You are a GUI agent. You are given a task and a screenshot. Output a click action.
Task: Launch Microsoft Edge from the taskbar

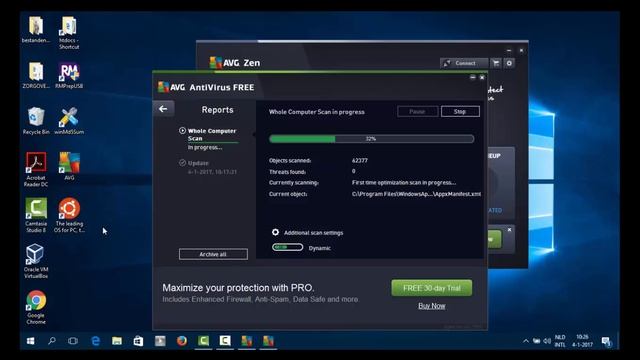point(95,340)
